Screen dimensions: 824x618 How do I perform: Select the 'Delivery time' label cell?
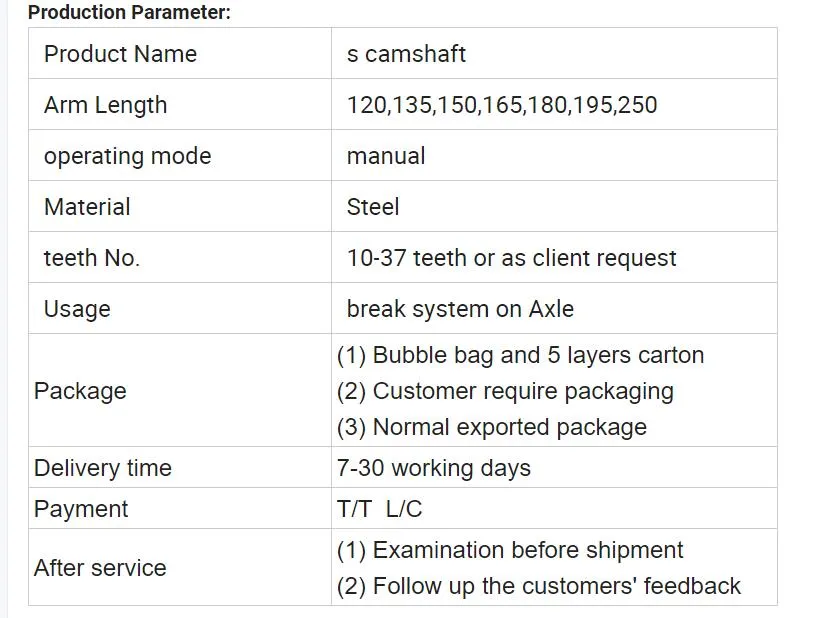click(103, 468)
